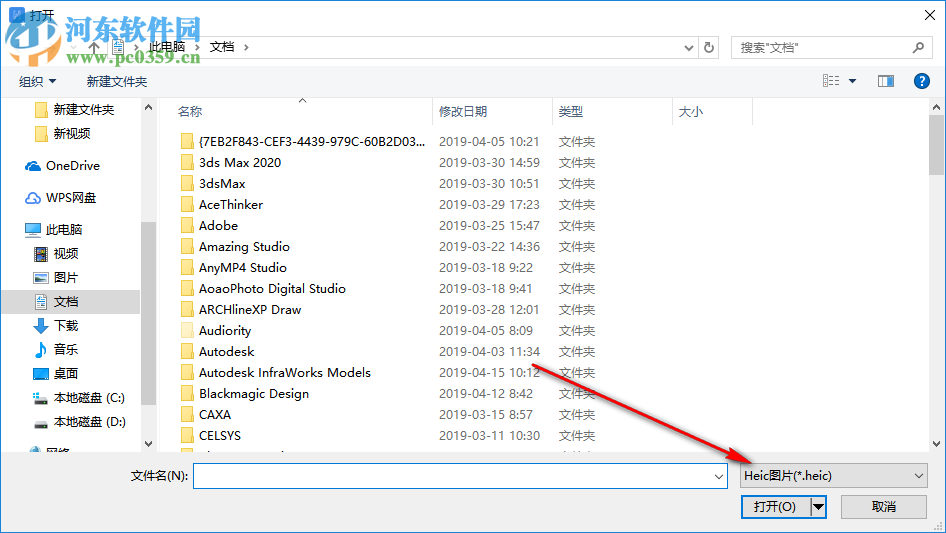This screenshot has width=946, height=533.
Task: Click file list scrollbar up arrow
Action: [936, 107]
